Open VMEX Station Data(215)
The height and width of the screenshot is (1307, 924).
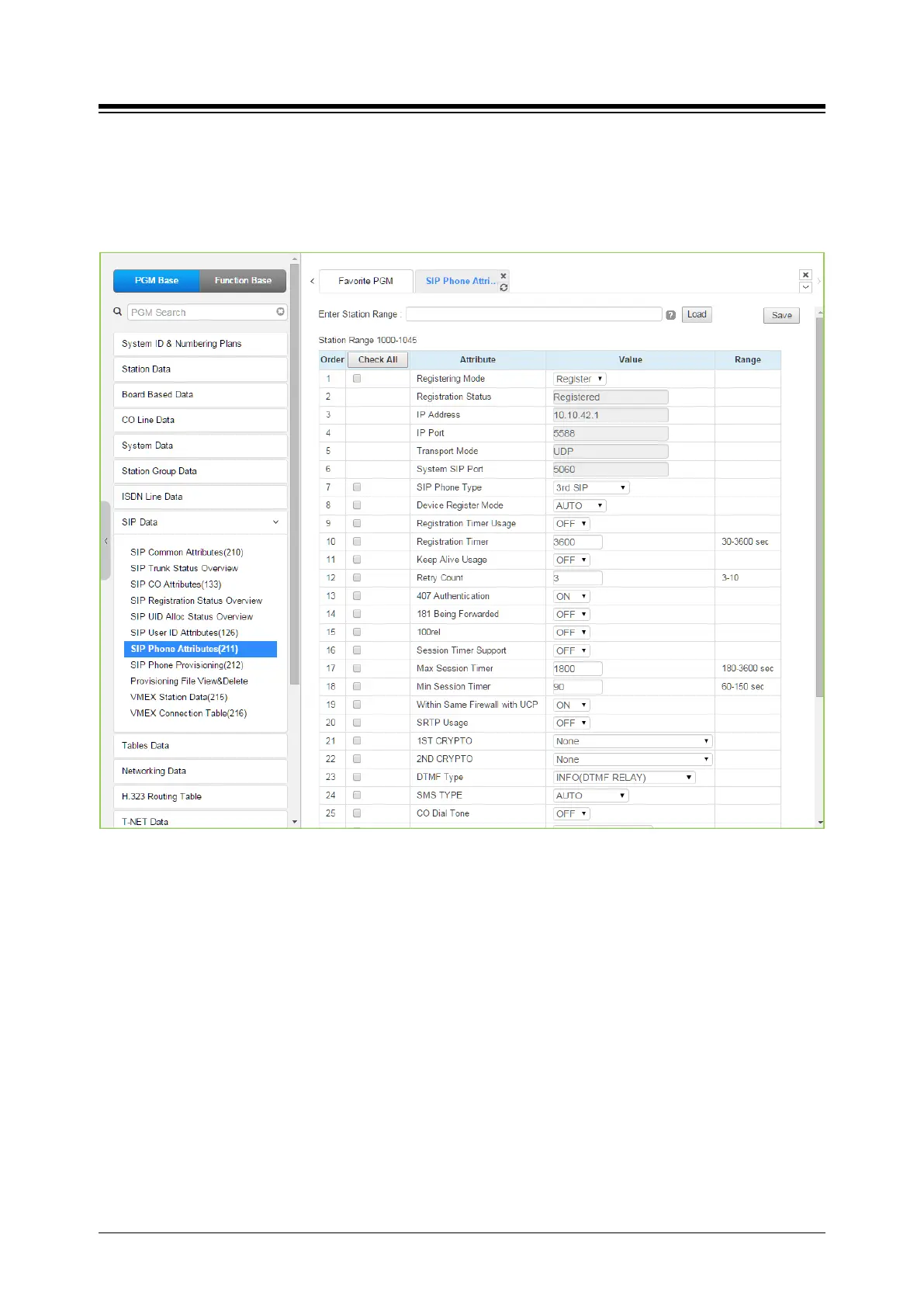click(179, 697)
